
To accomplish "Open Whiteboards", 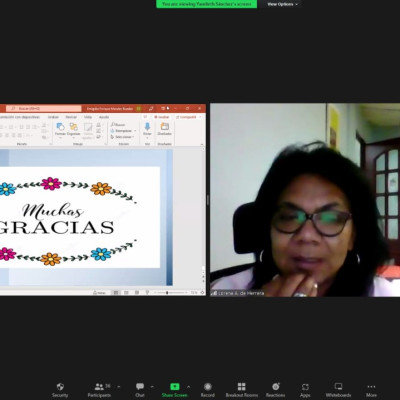I will (x=338, y=390).
